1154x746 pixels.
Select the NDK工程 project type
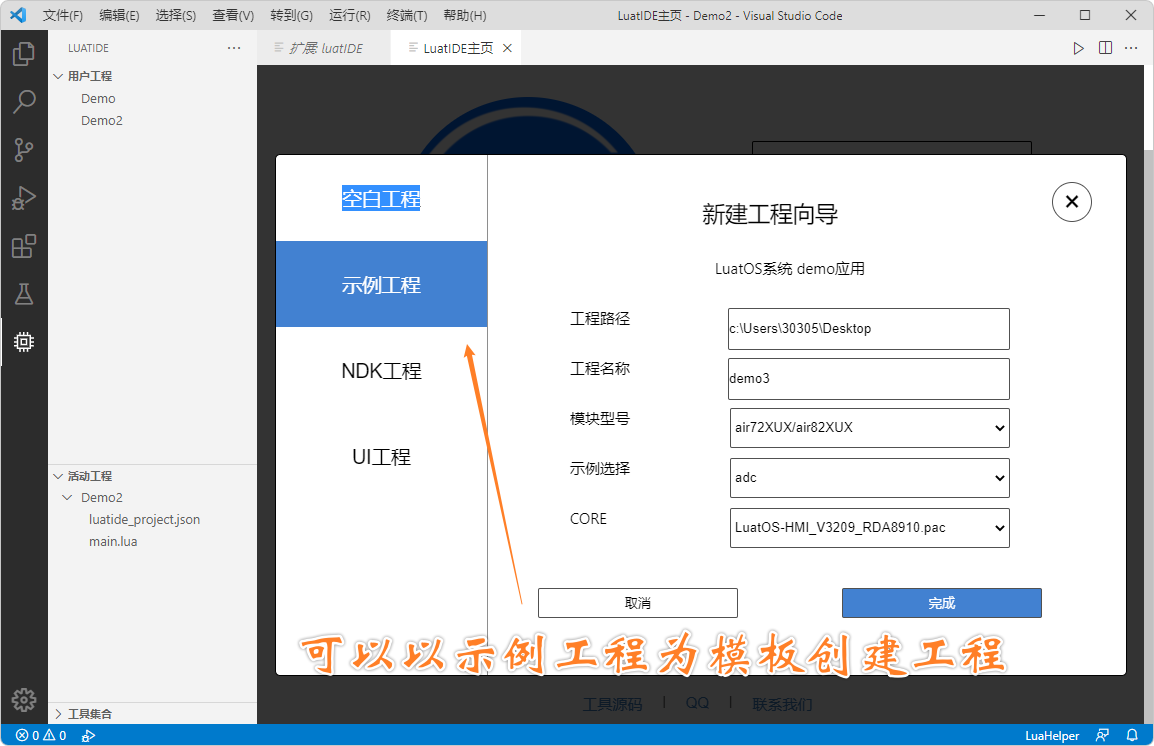(381, 370)
